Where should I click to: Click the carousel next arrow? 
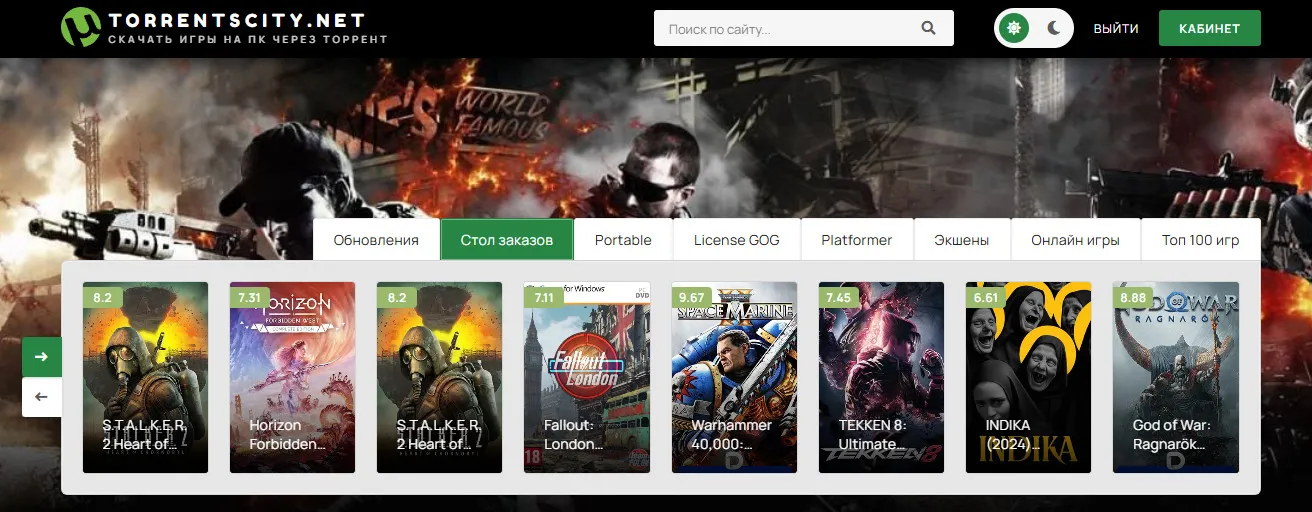point(42,357)
